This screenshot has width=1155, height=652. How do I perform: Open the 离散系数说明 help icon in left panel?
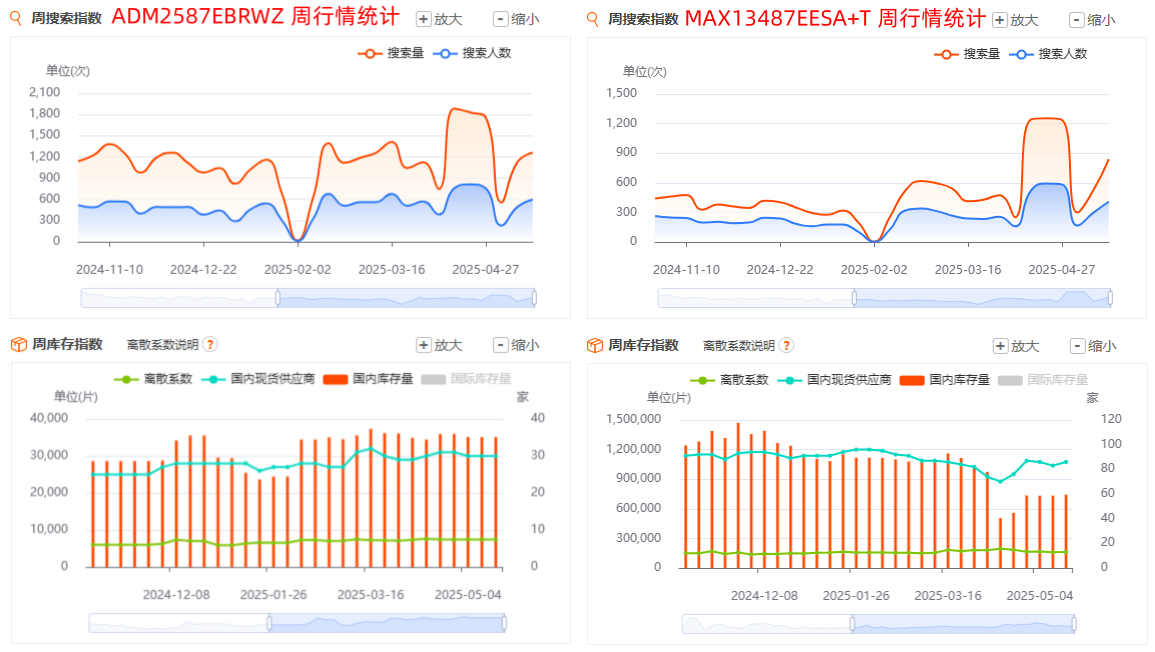(210, 345)
